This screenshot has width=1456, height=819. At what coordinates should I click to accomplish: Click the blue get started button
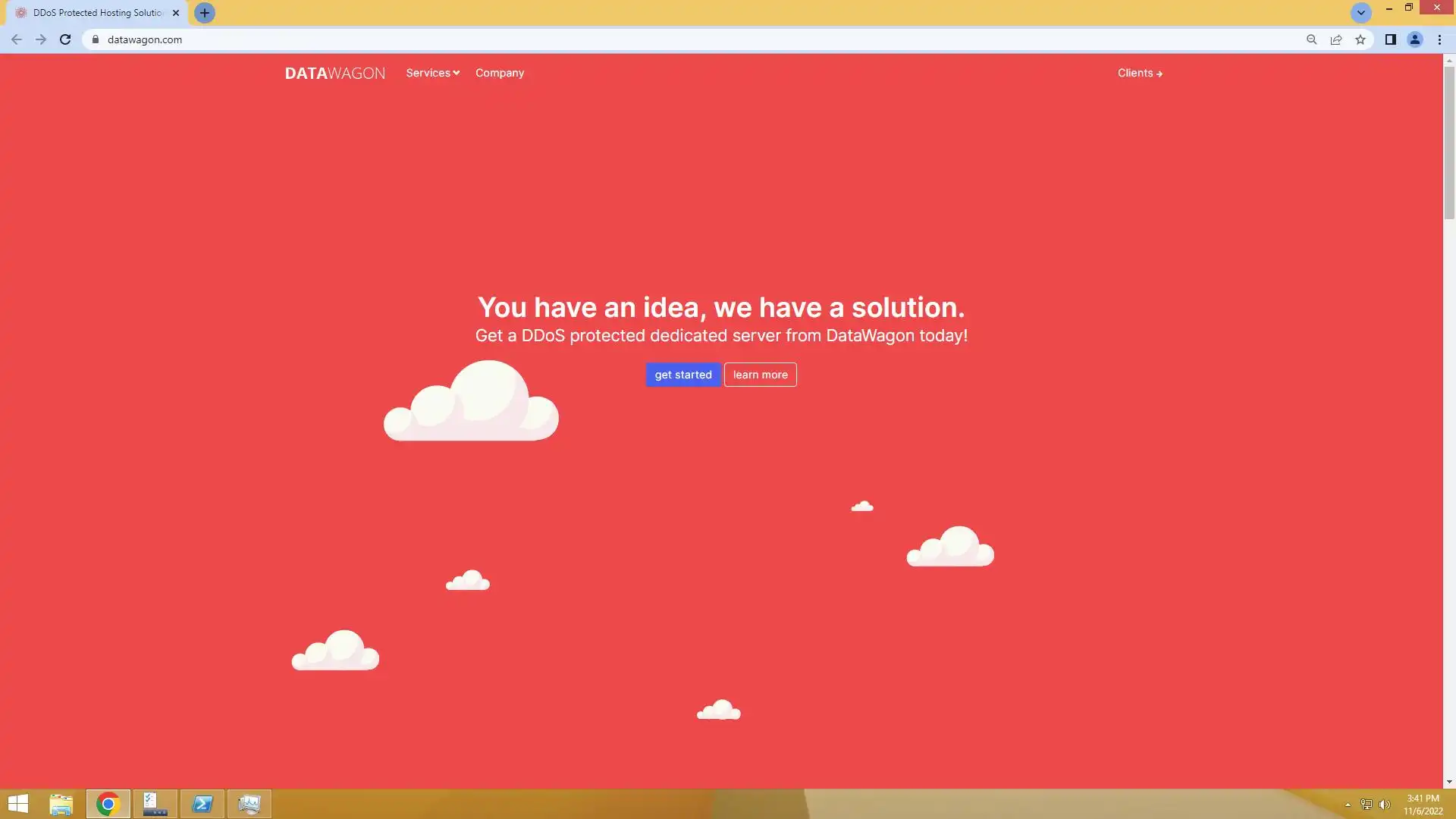coord(682,375)
